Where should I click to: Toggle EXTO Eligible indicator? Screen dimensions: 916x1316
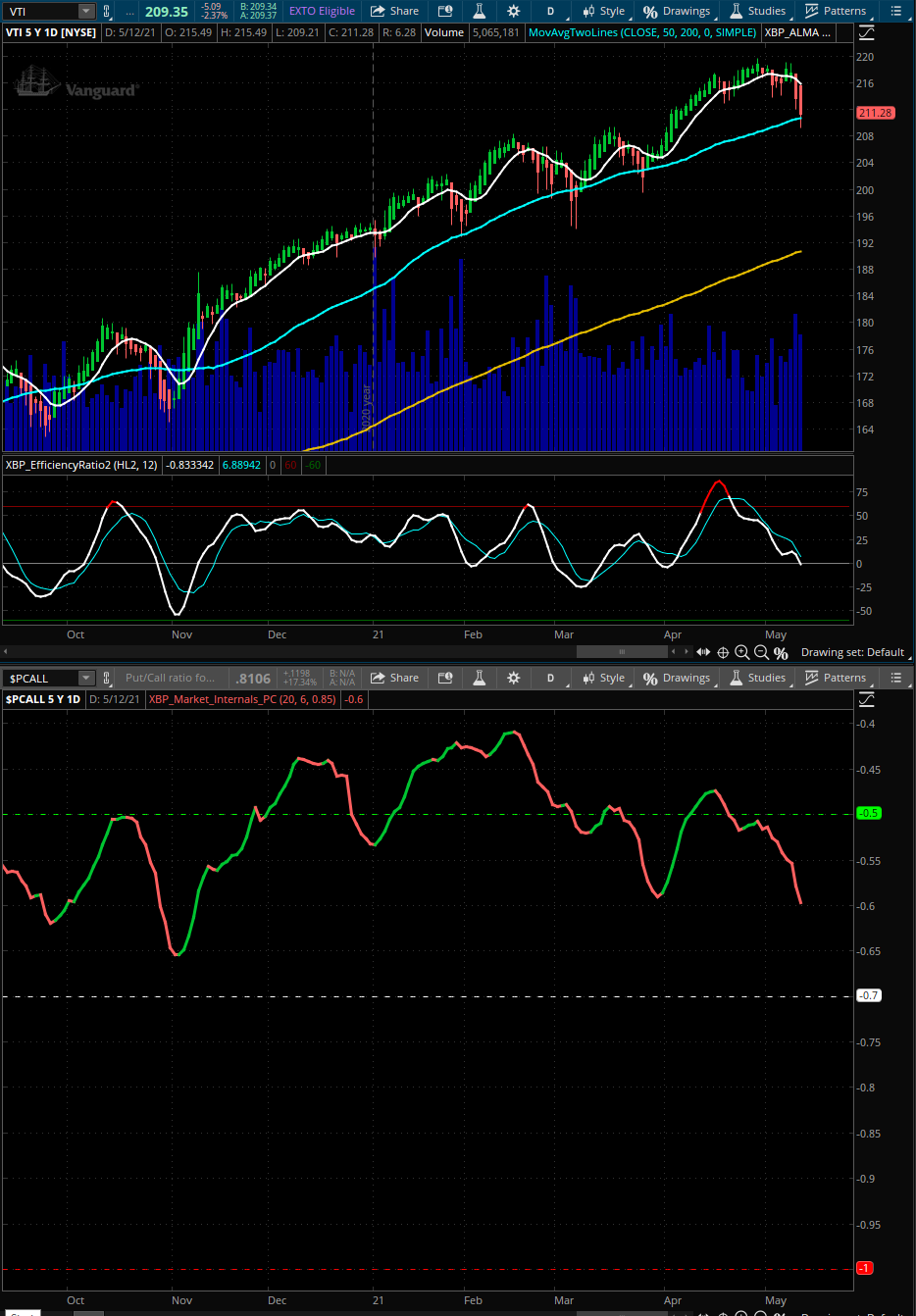(x=322, y=12)
